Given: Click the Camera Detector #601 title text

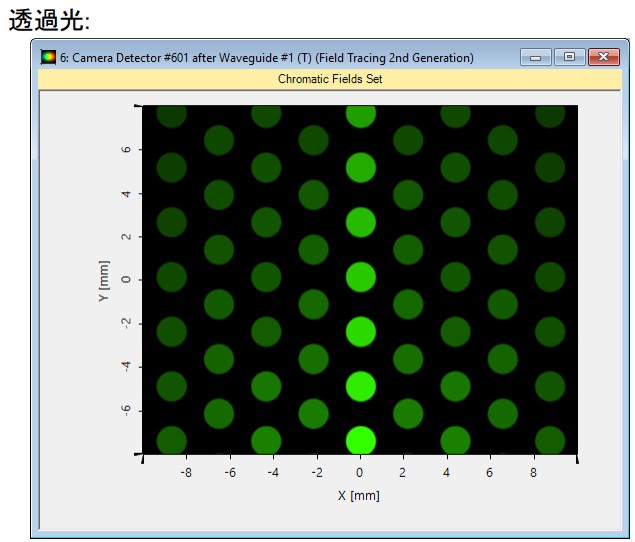Looking at the screenshot, I should coord(267,58).
